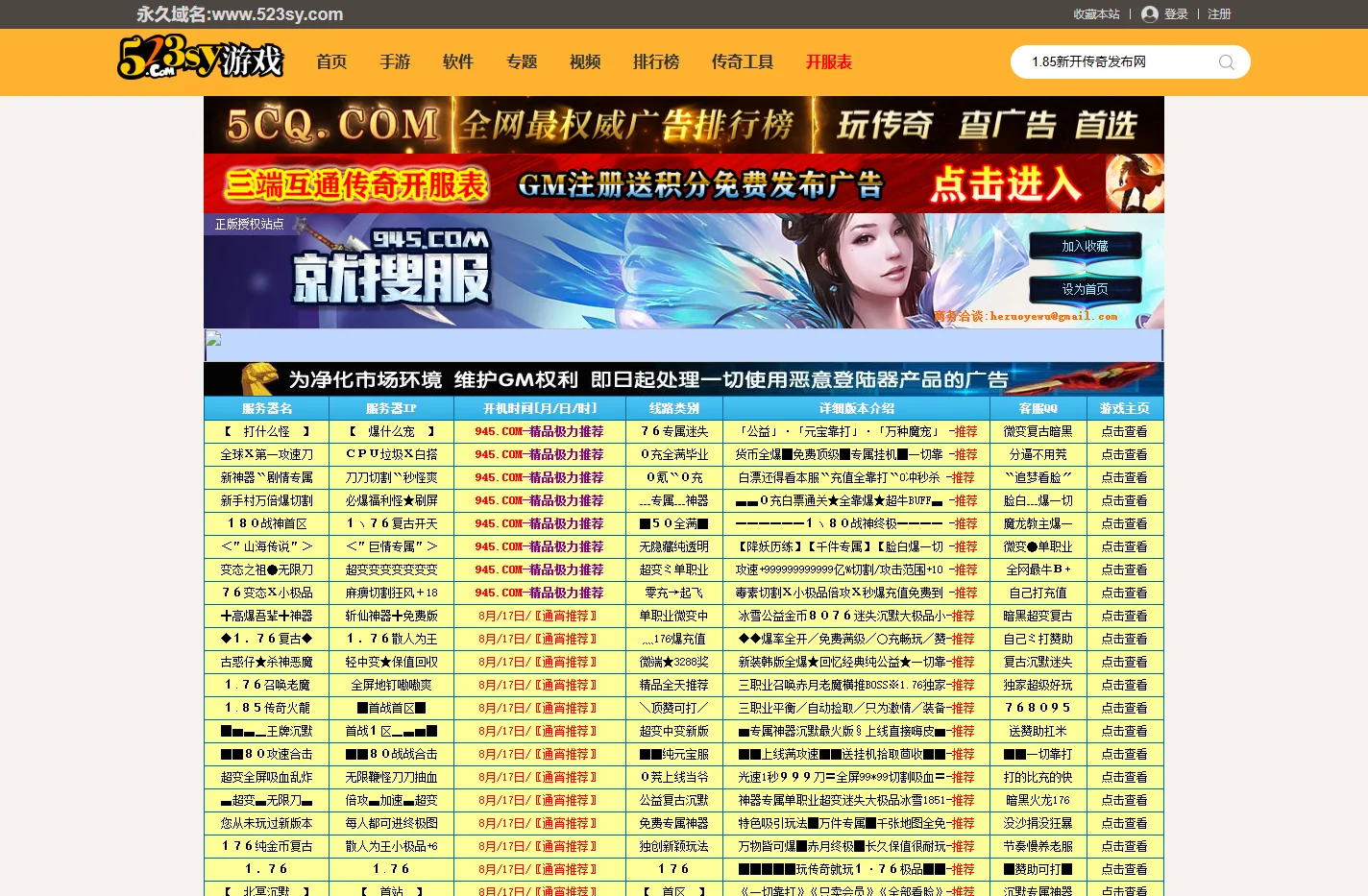Open server 您从未玩过新版本
The image size is (1368, 896).
coord(267,823)
